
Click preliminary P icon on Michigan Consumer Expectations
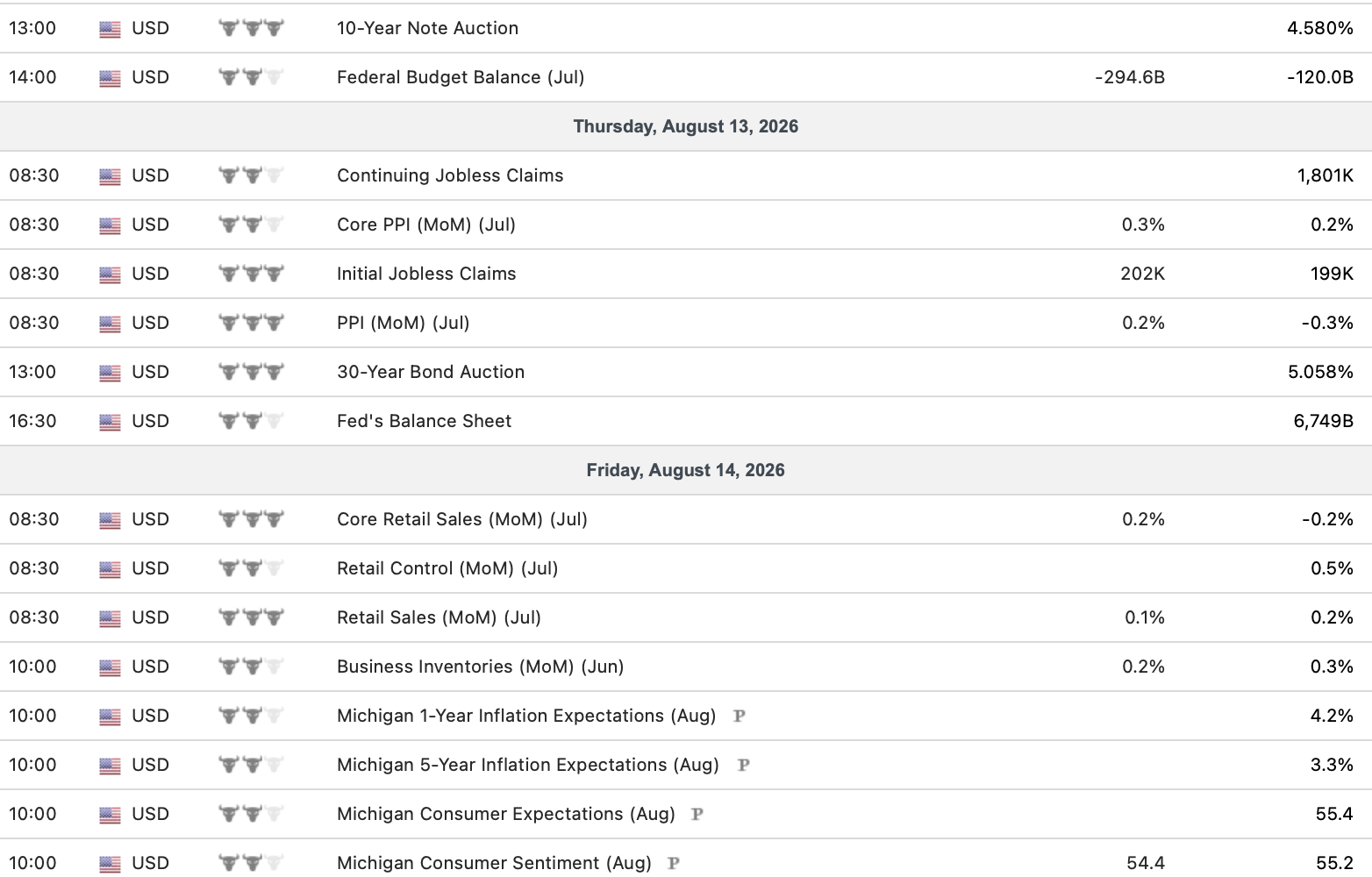697,814
